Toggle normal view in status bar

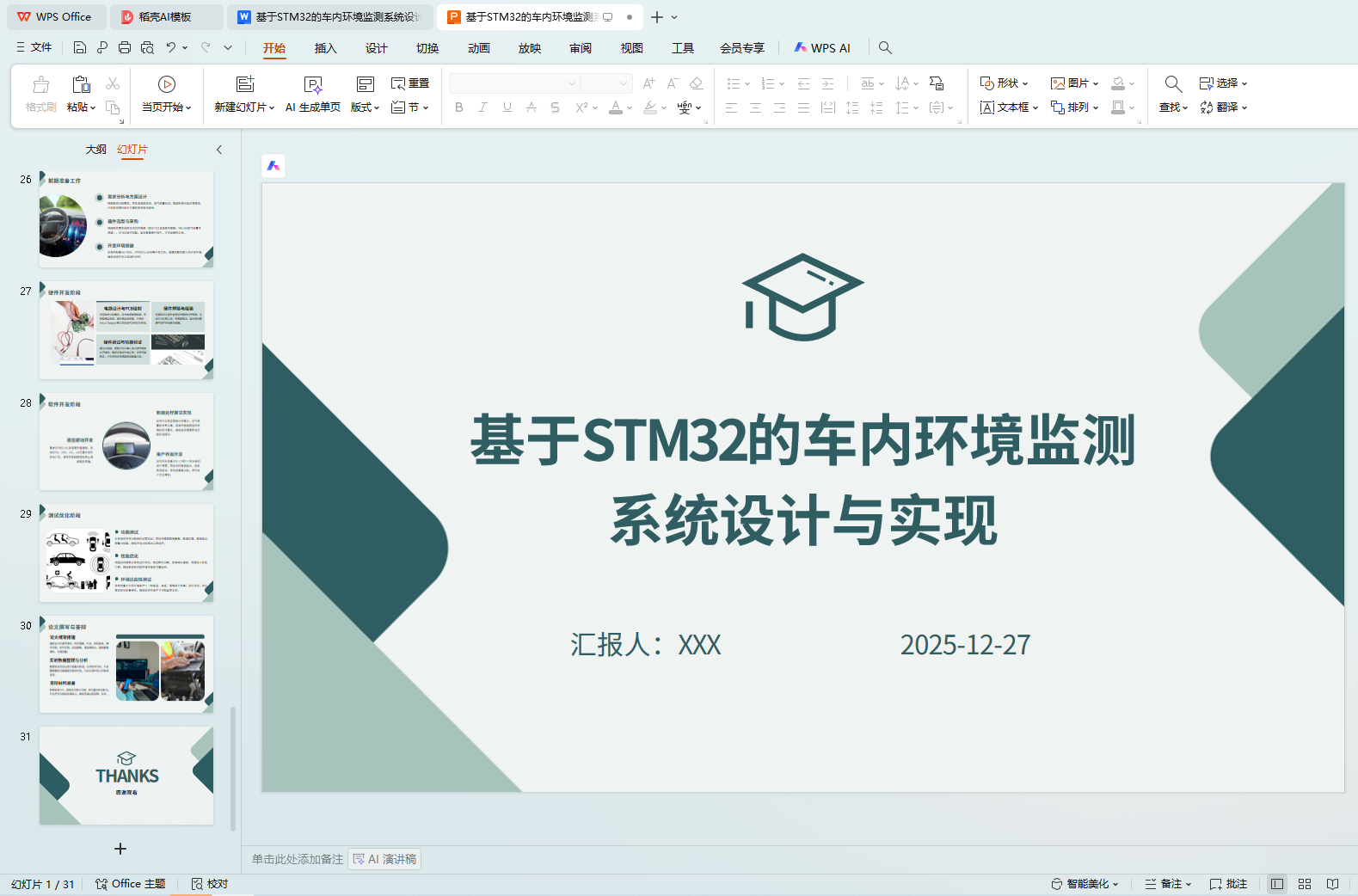pyautogui.click(x=1277, y=884)
